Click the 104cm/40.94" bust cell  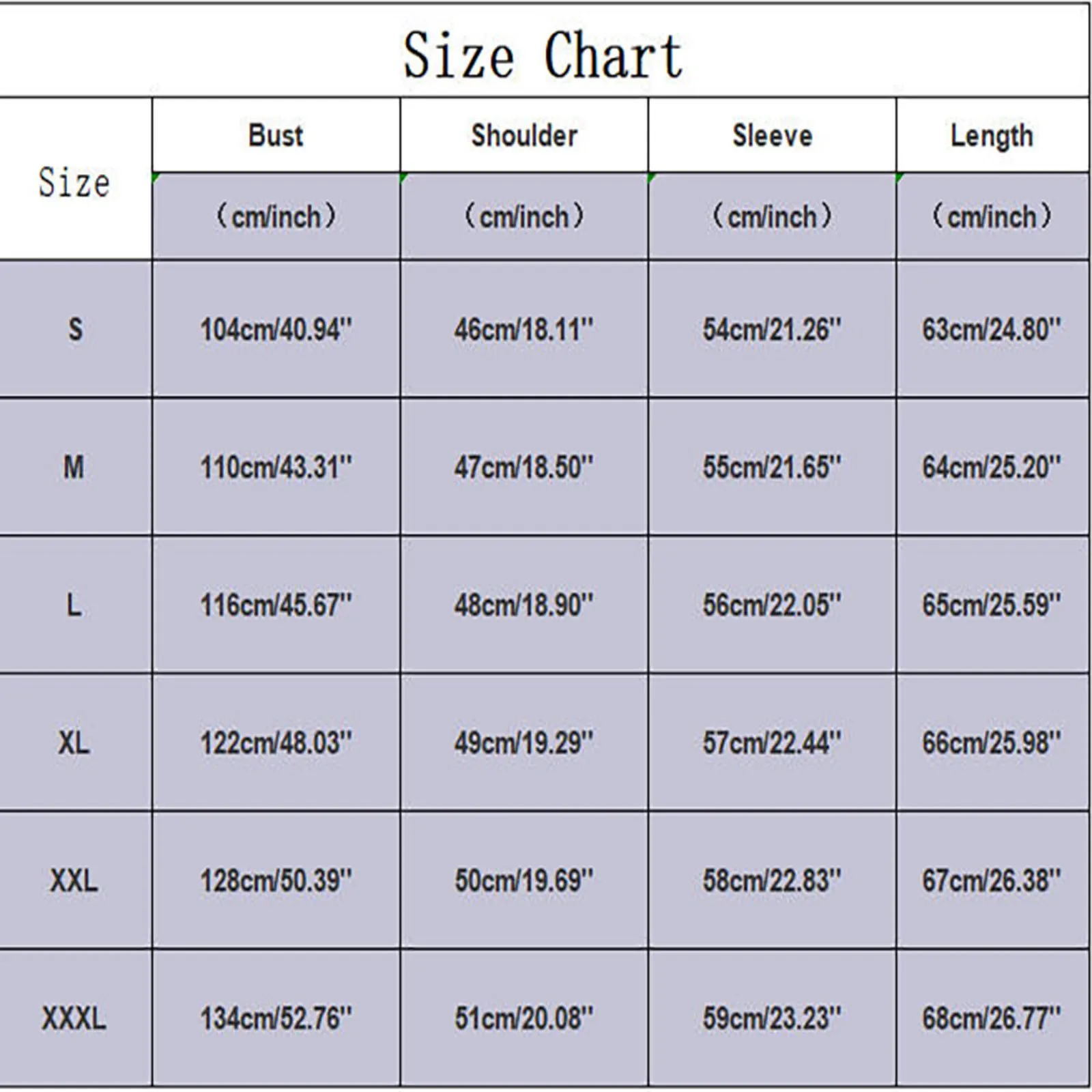coord(276,330)
